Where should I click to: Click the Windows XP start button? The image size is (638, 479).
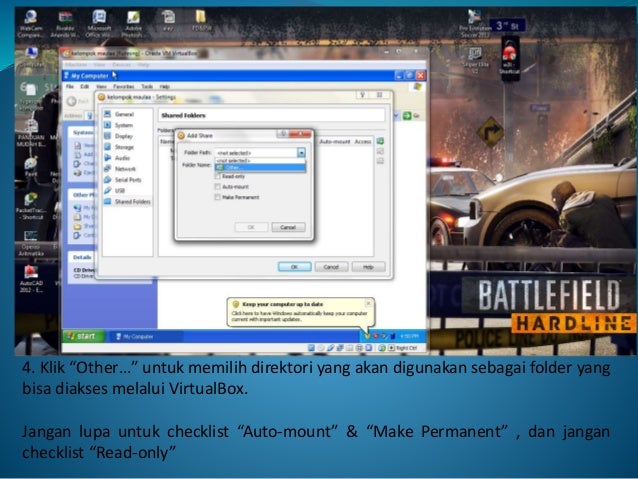tap(83, 336)
